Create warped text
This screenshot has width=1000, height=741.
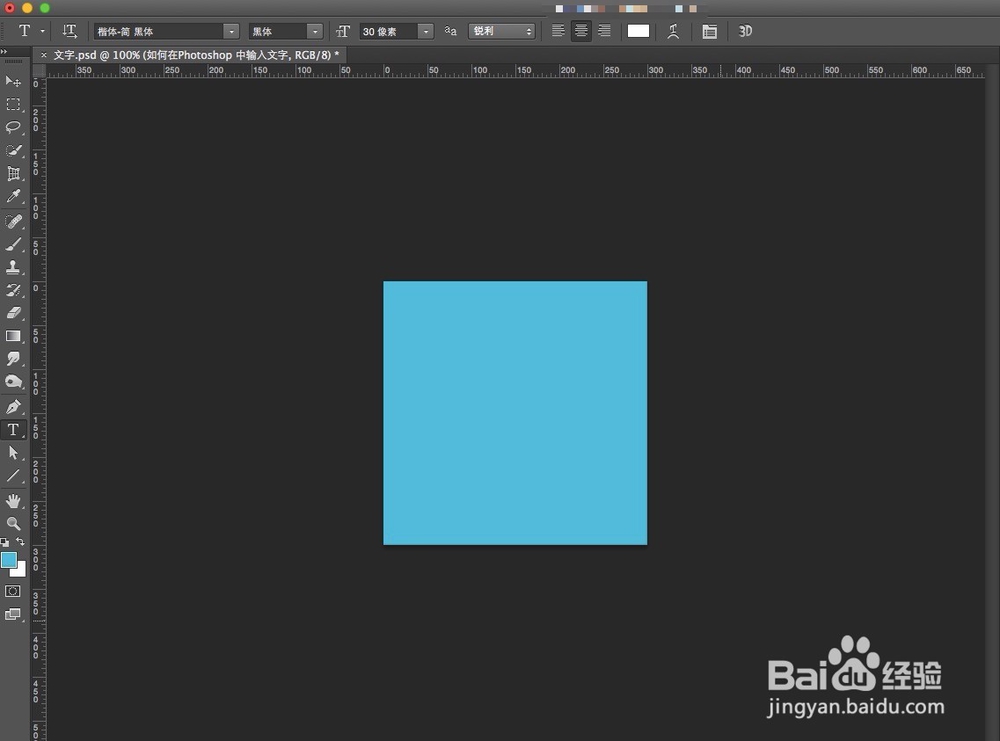(x=673, y=31)
